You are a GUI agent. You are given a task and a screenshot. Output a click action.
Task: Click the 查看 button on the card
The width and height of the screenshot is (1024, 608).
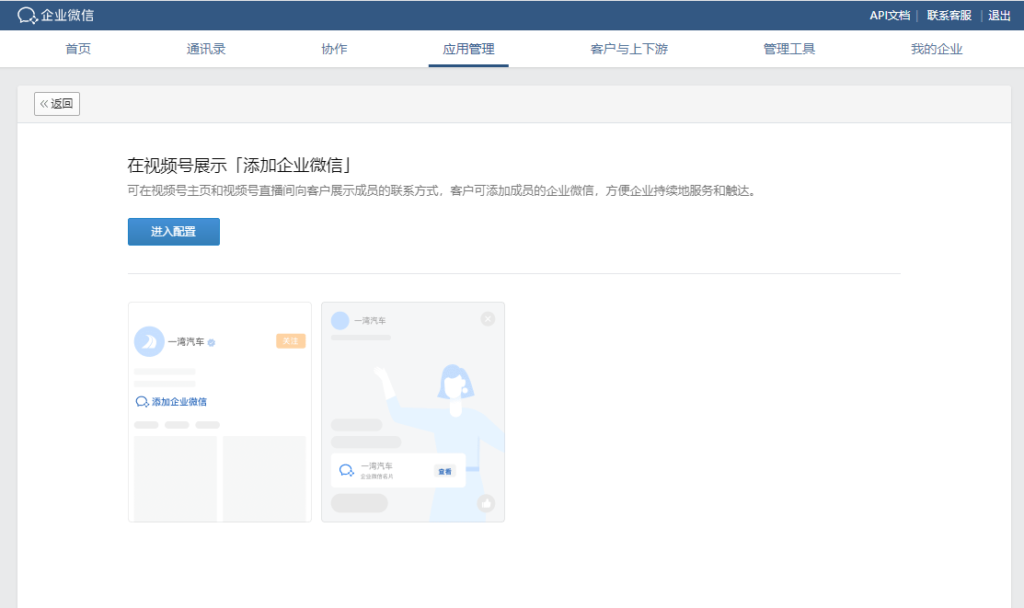point(445,472)
